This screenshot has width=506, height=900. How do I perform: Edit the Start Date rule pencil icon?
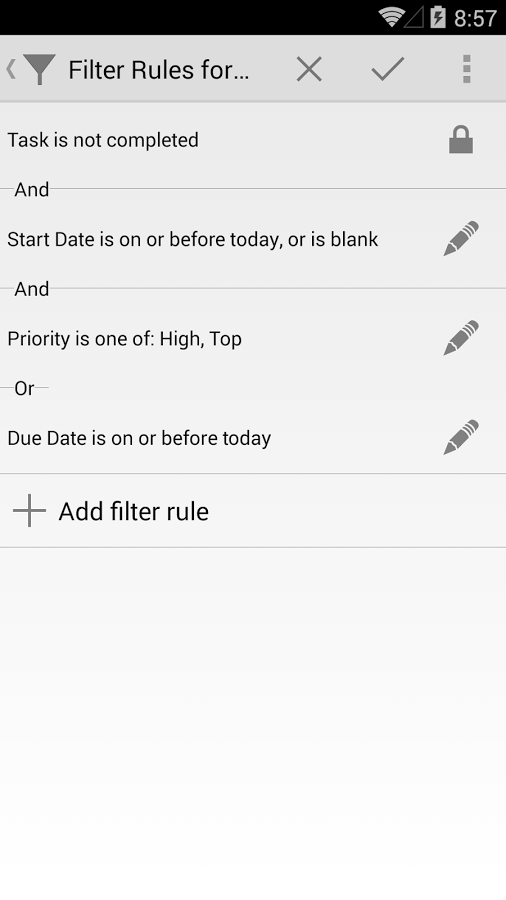pos(461,239)
